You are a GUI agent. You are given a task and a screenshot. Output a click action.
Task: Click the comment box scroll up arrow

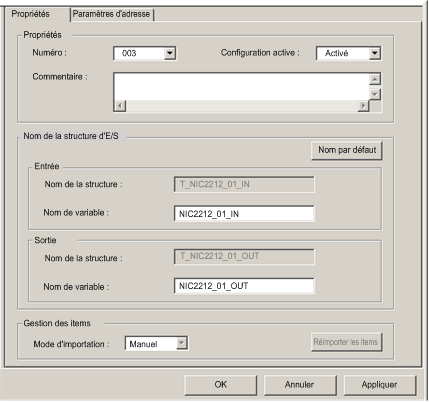(x=375, y=79)
